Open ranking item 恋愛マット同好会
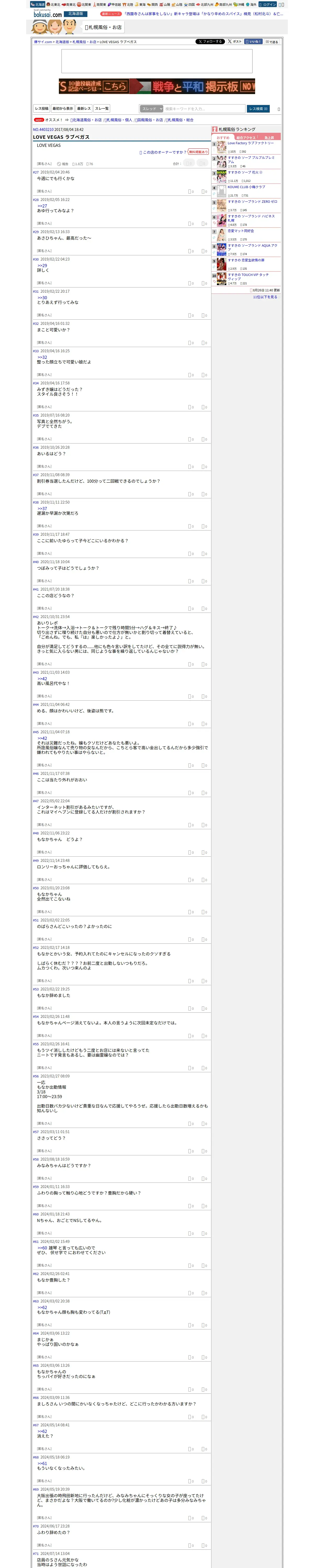The height and width of the screenshot is (1568, 314). pyautogui.click(x=241, y=231)
